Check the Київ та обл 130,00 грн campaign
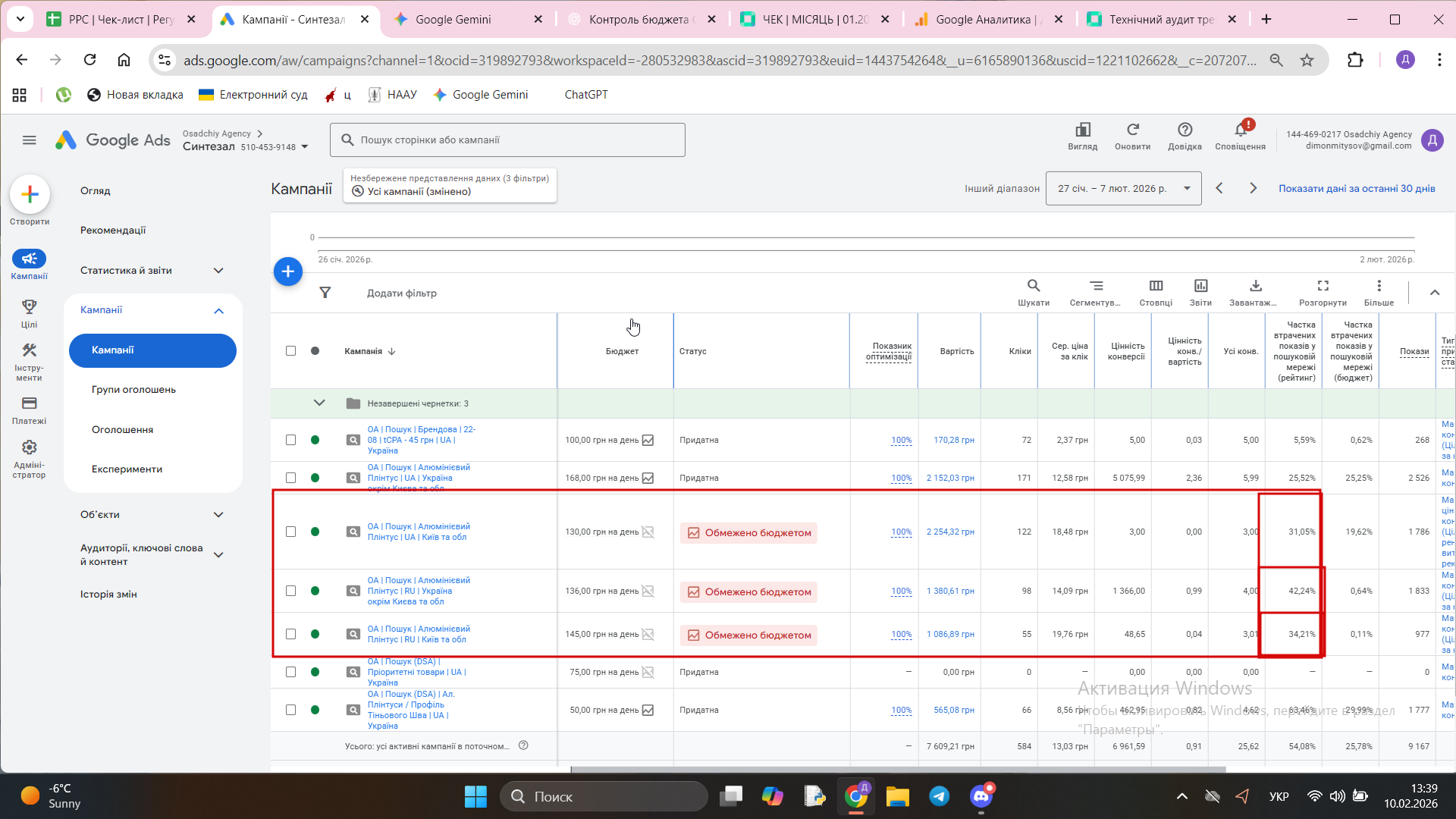 point(290,532)
